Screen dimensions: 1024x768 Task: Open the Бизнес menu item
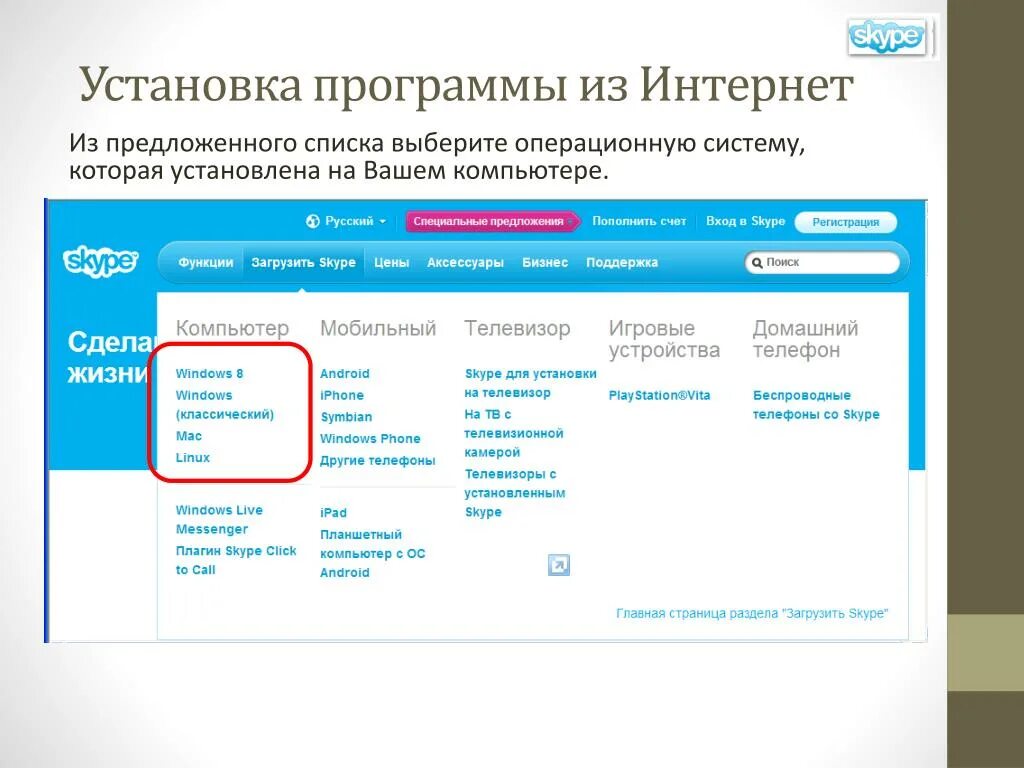click(545, 263)
